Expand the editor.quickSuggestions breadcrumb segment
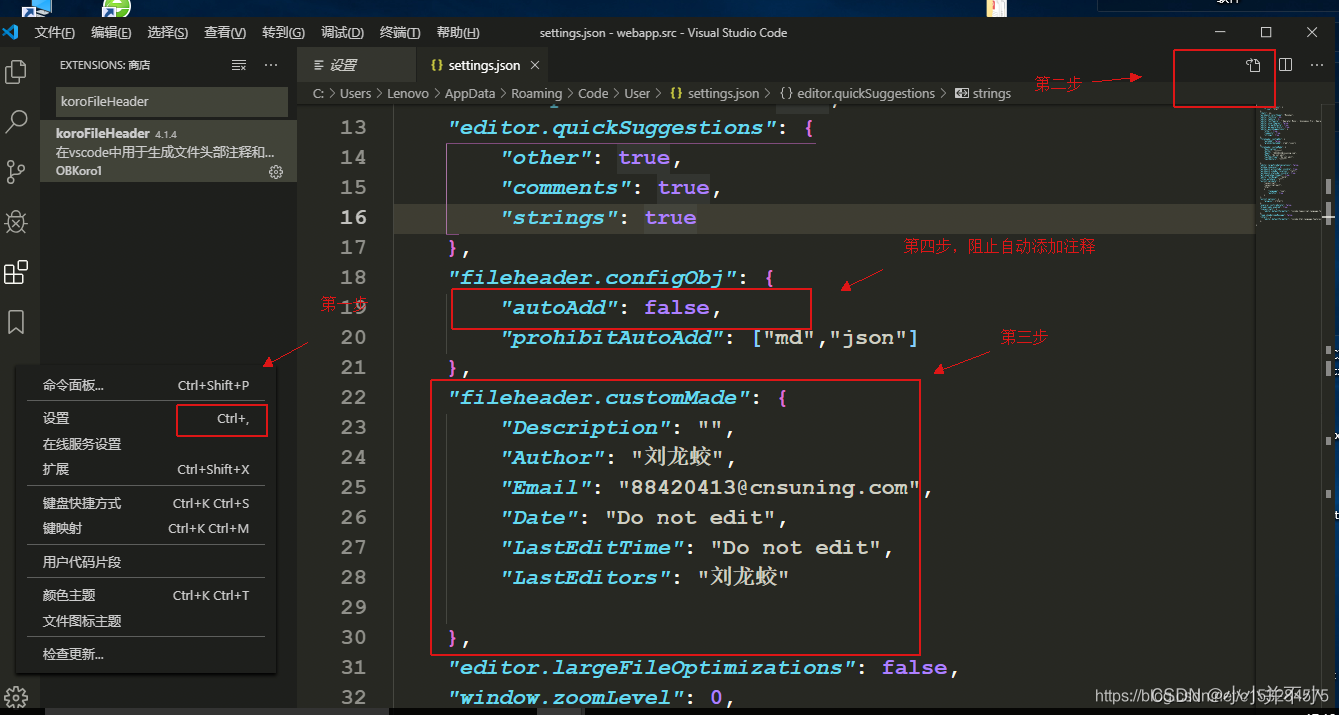1339x715 pixels. tap(866, 93)
